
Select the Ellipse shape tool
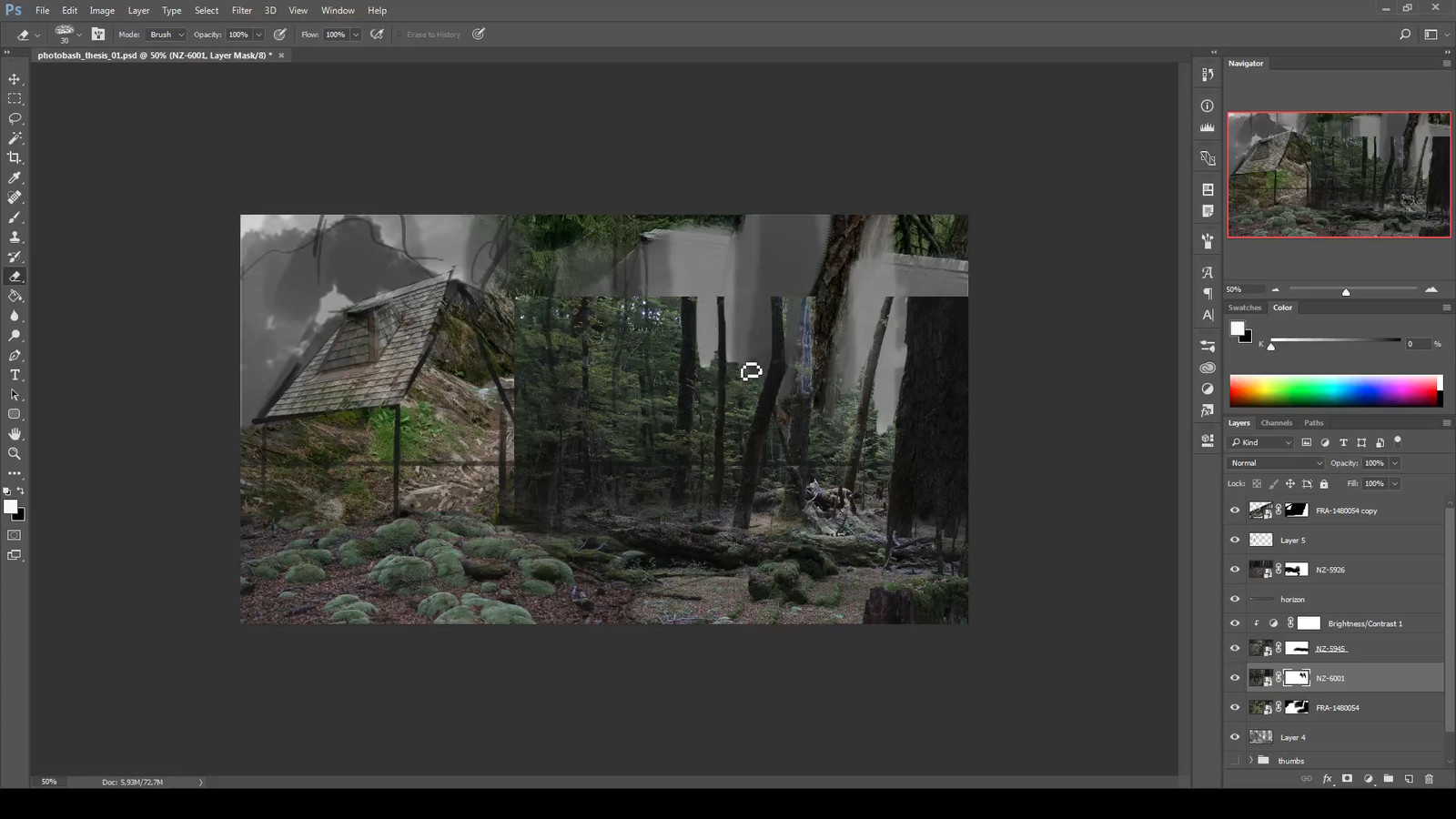pyautogui.click(x=15, y=415)
